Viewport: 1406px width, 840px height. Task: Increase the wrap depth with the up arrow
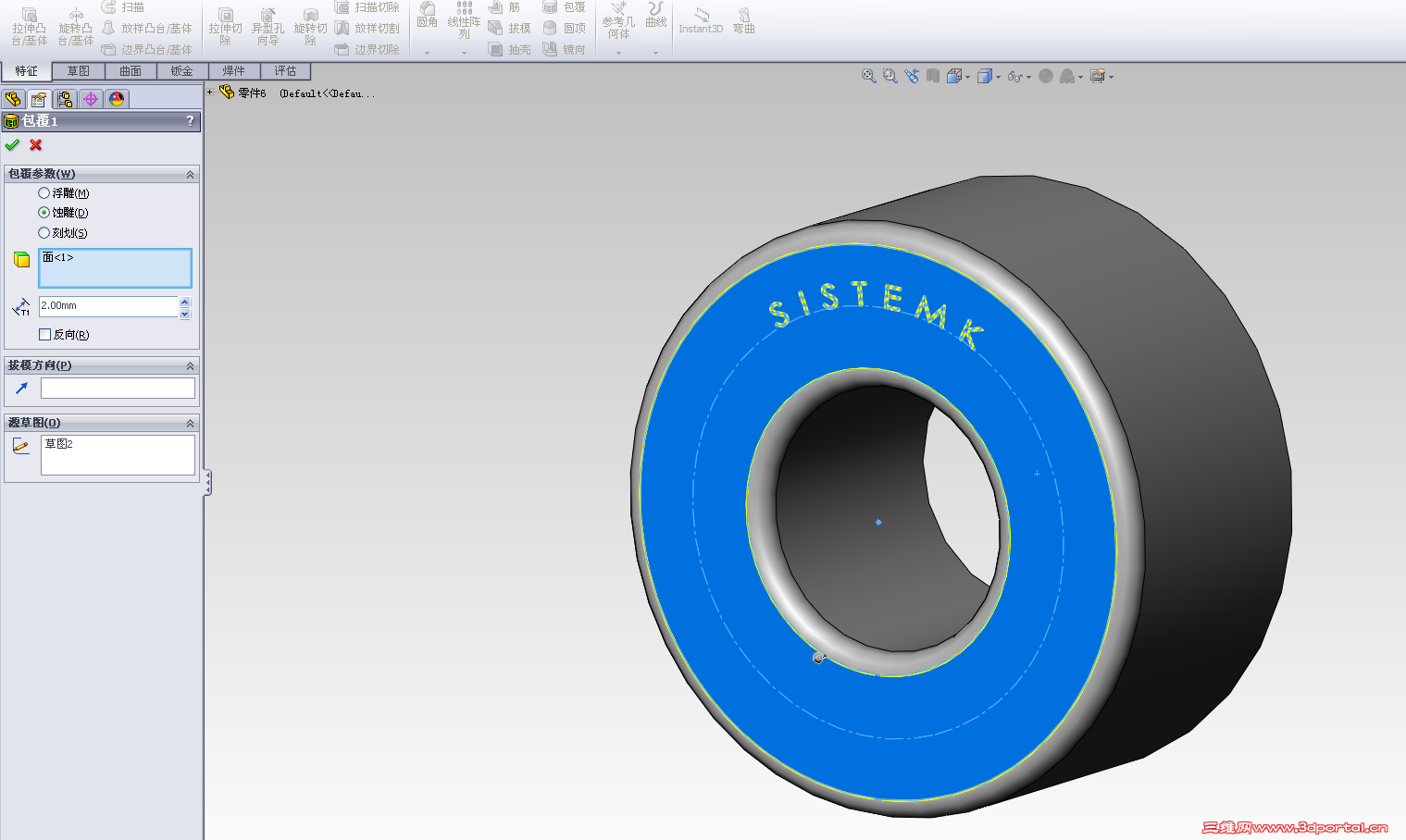(185, 302)
